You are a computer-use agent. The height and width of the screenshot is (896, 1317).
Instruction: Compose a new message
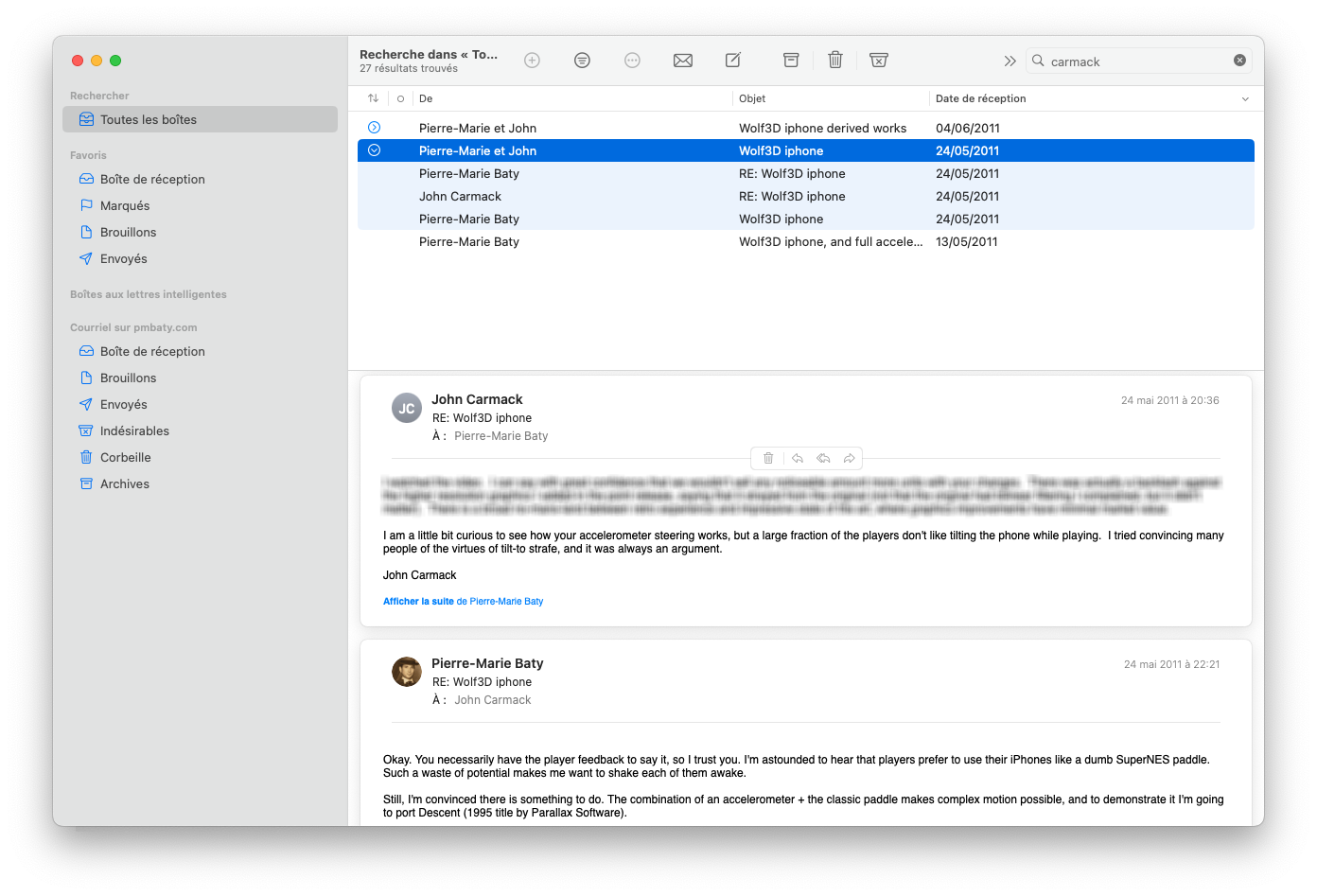pyautogui.click(x=733, y=61)
